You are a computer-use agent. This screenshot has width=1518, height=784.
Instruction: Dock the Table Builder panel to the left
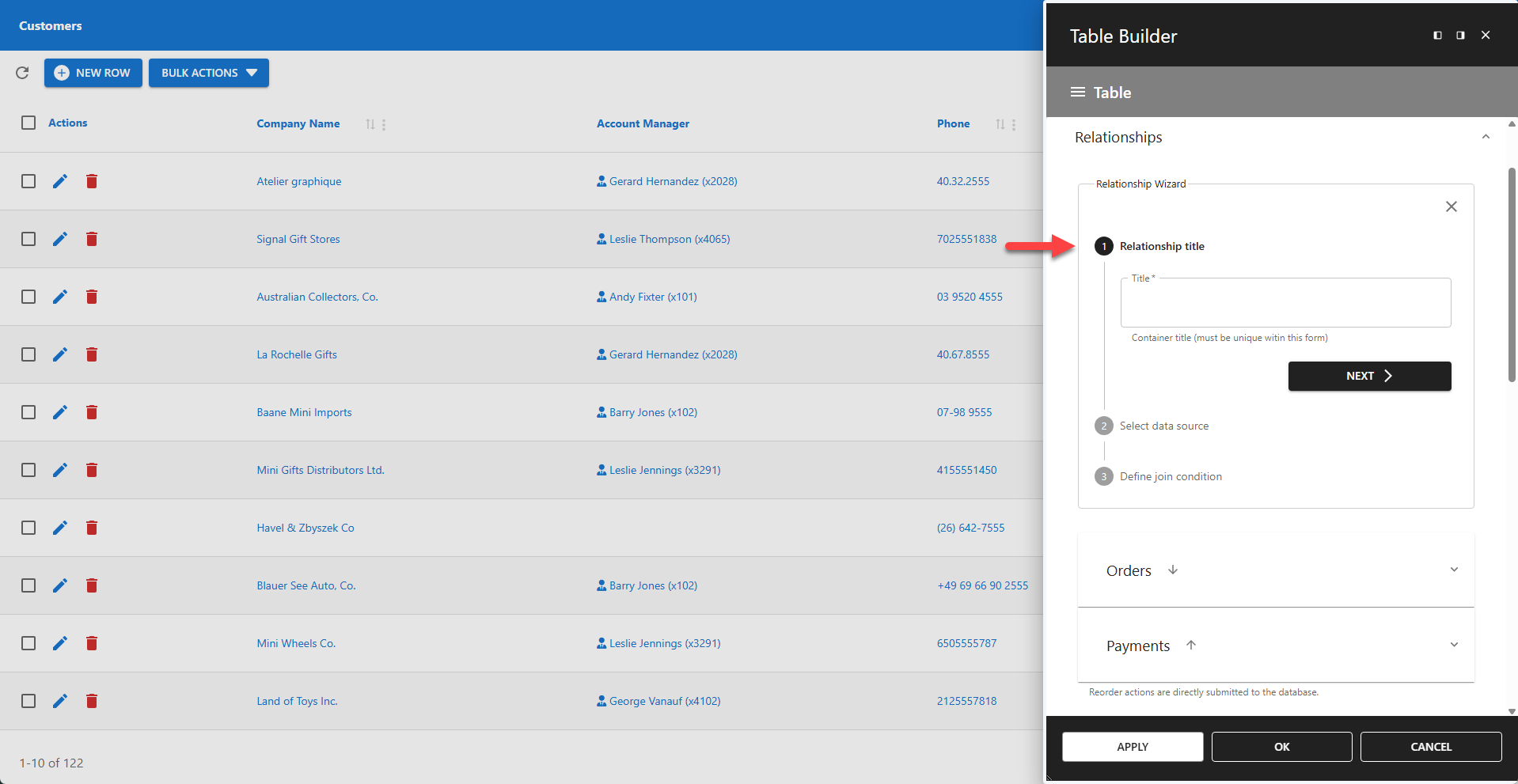click(1436, 35)
